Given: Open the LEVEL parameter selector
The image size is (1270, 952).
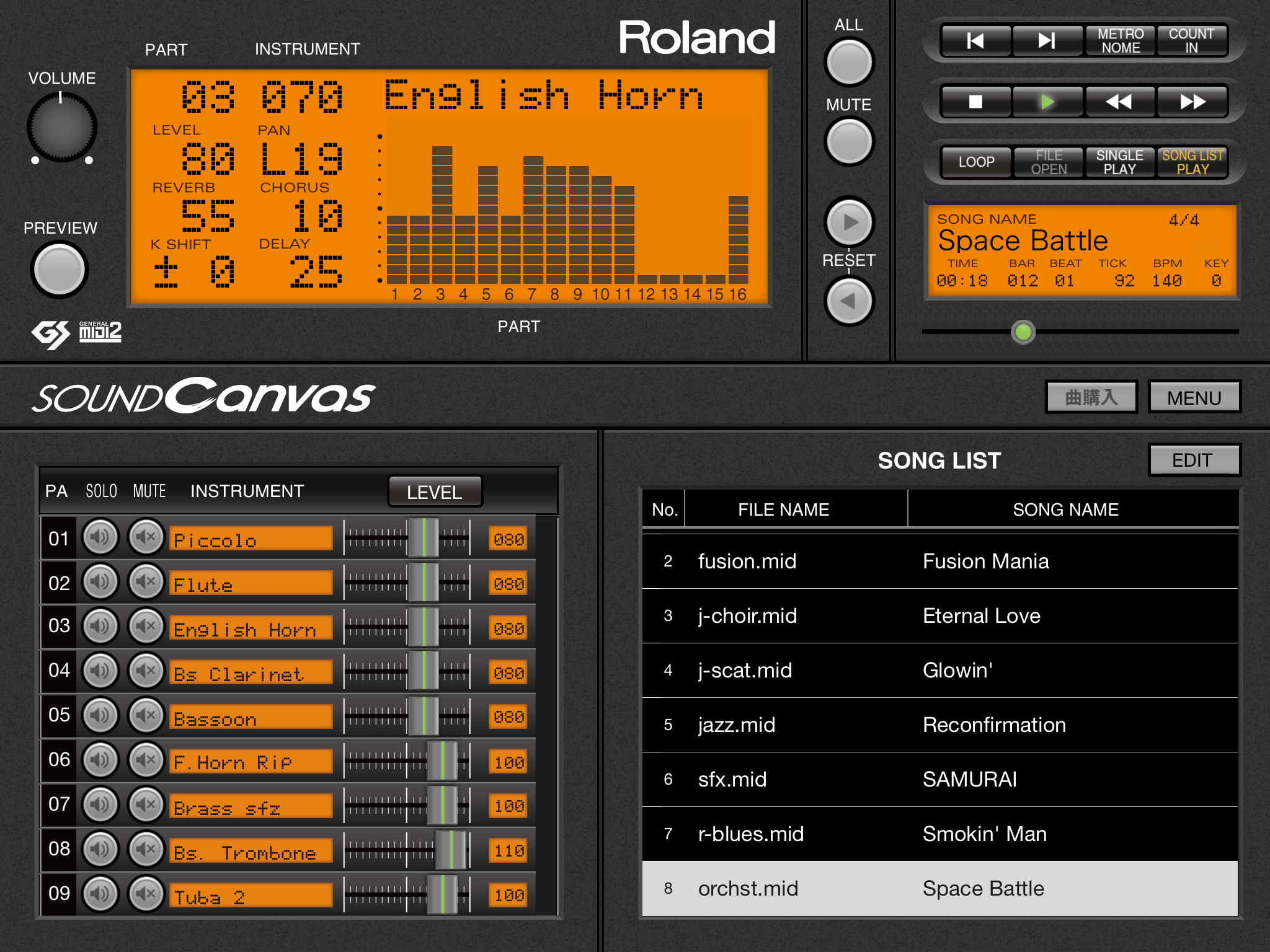Looking at the screenshot, I should pos(434,492).
